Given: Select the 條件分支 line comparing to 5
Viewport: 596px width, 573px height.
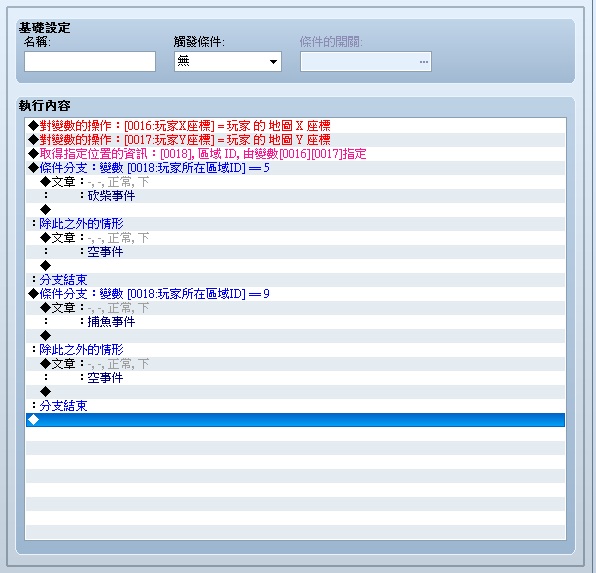Looking at the screenshot, I should [x=295, y=168].
